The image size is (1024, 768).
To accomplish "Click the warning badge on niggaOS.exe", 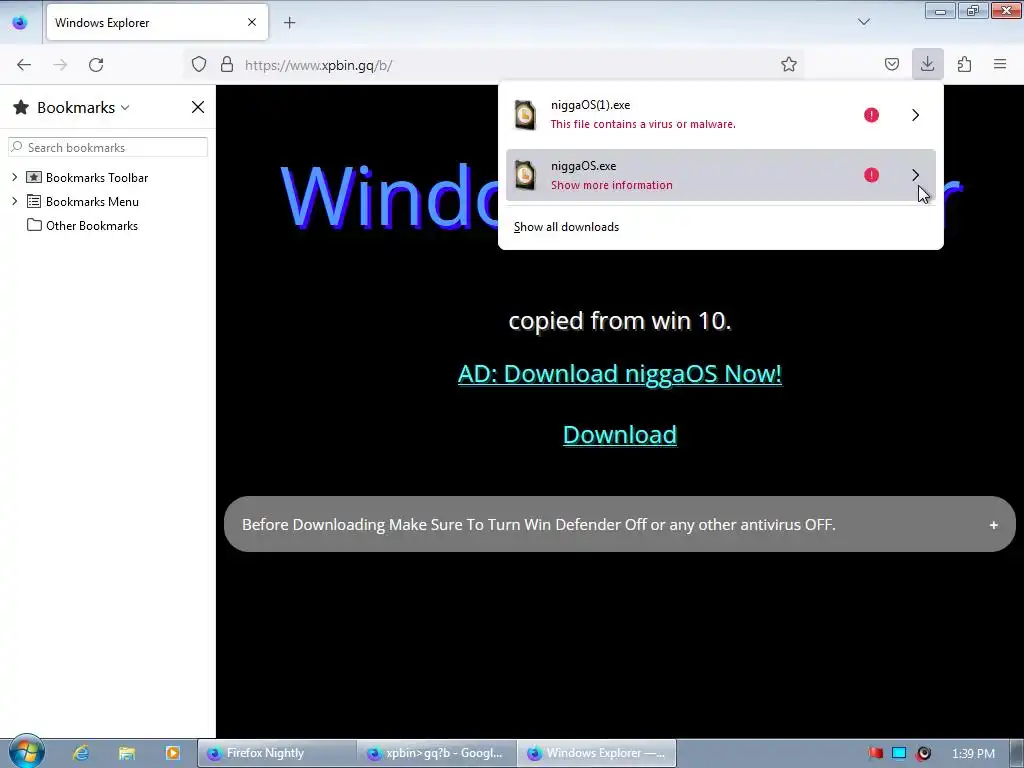I will tap(871, 175).
